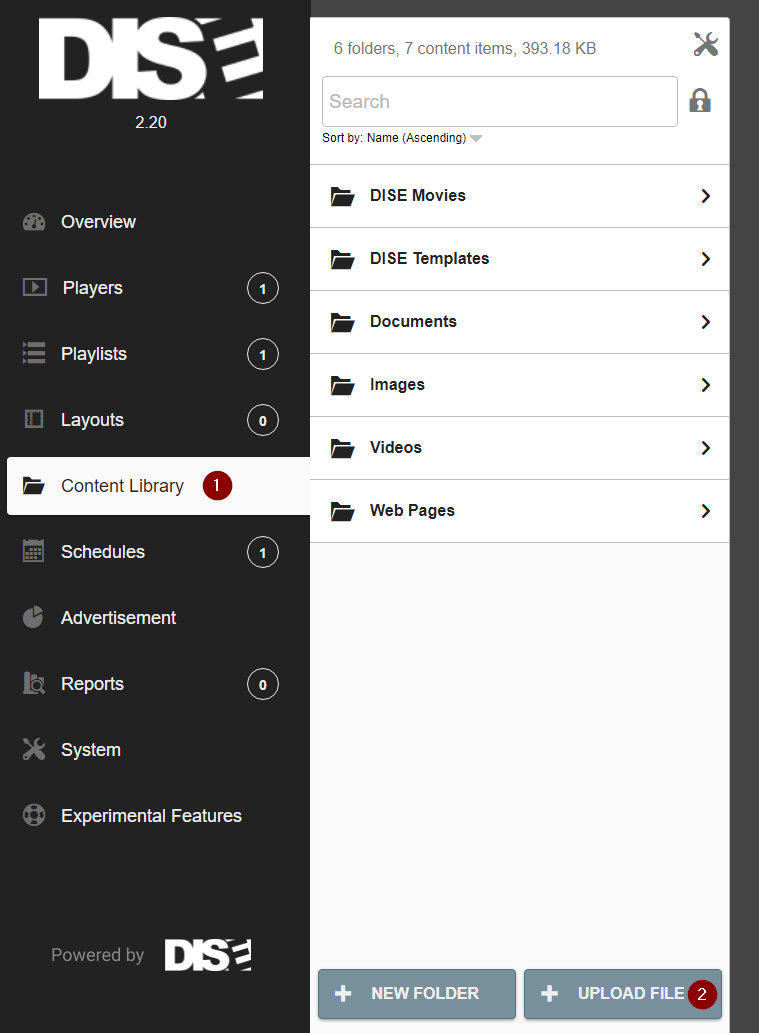This screenshot has width=759, height=1033.
Task: Click the Schedules count badge
Action: coord(263,552)
